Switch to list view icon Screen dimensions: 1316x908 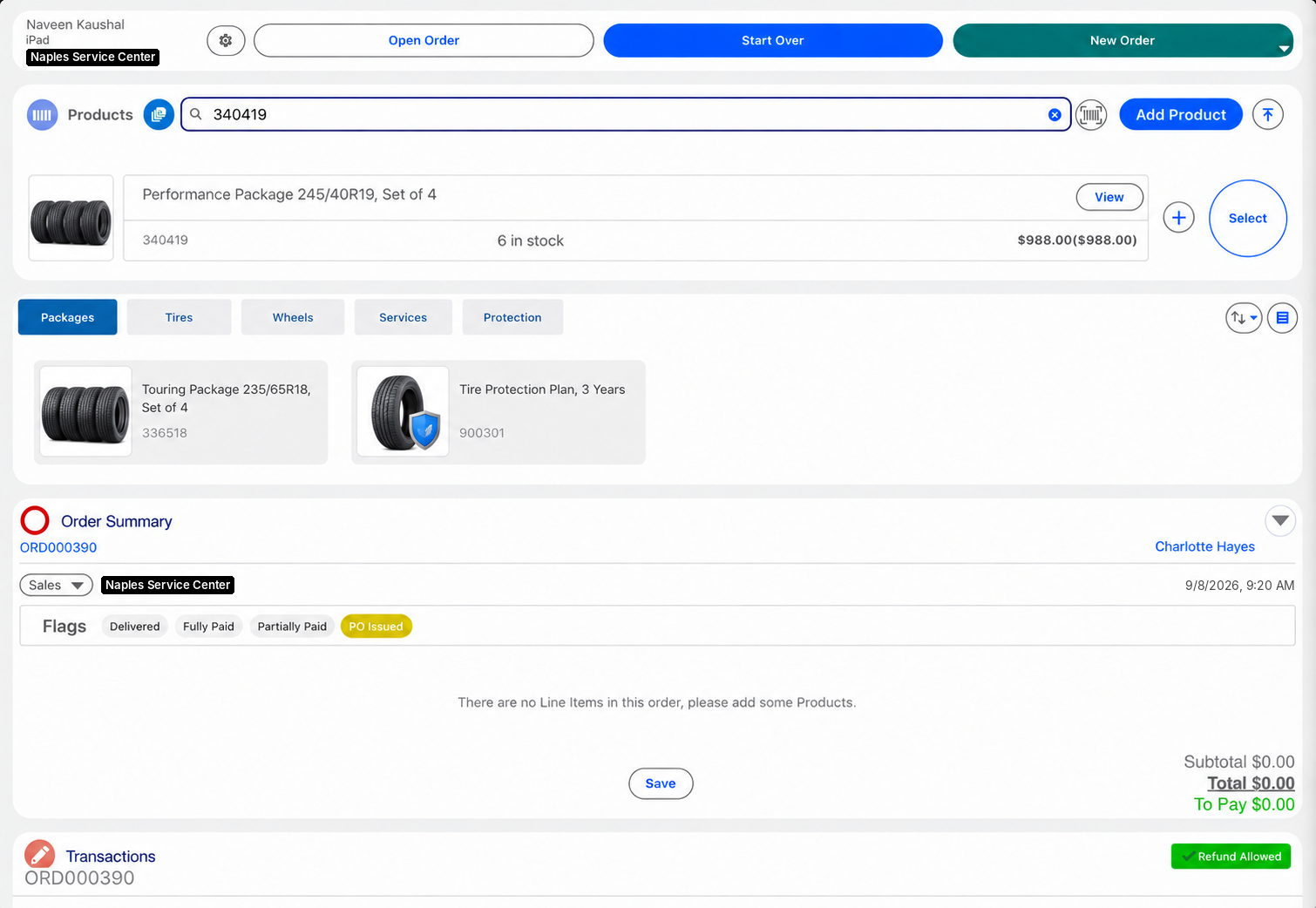1282,318
